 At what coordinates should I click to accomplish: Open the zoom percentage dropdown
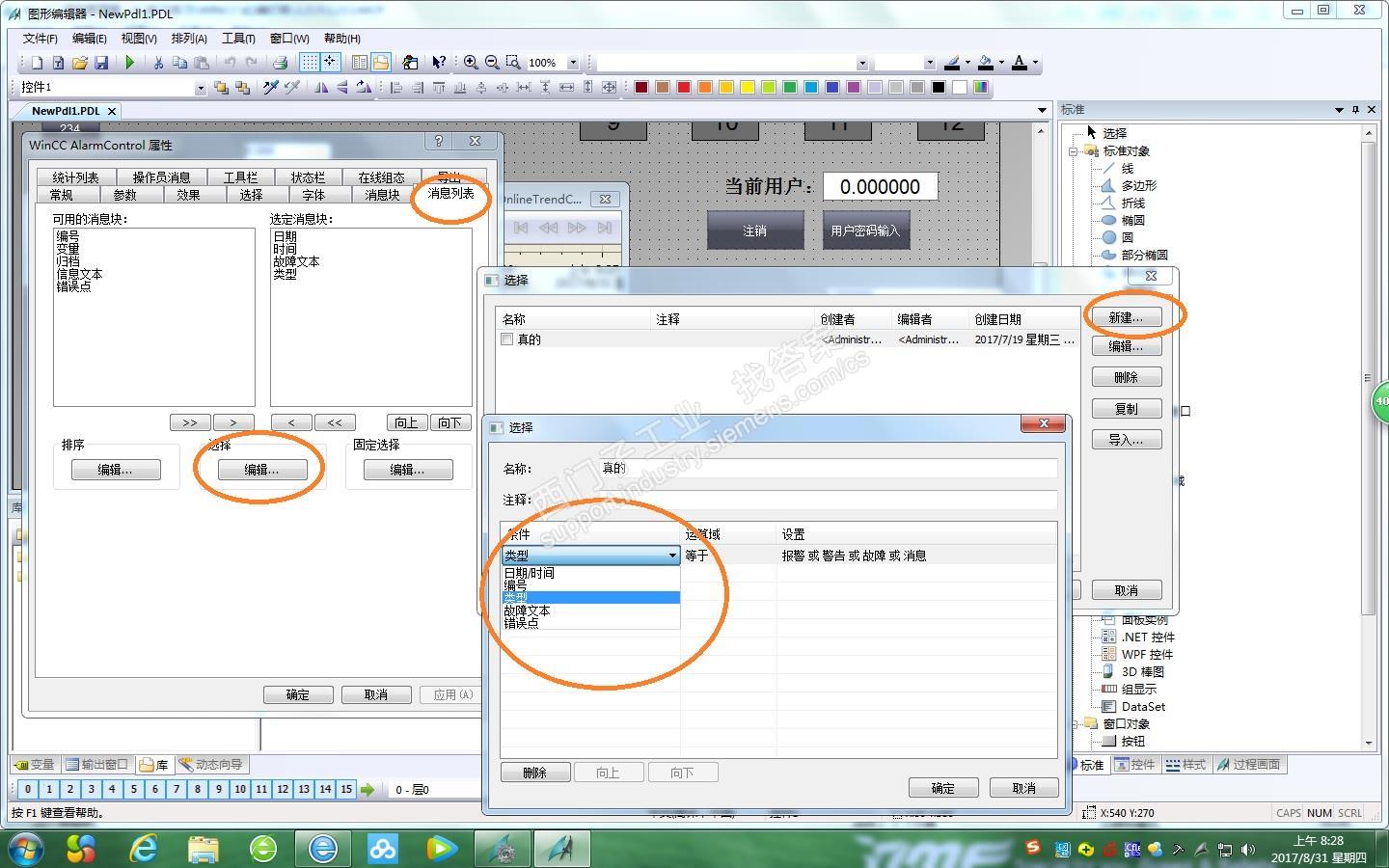pos(572,63)
